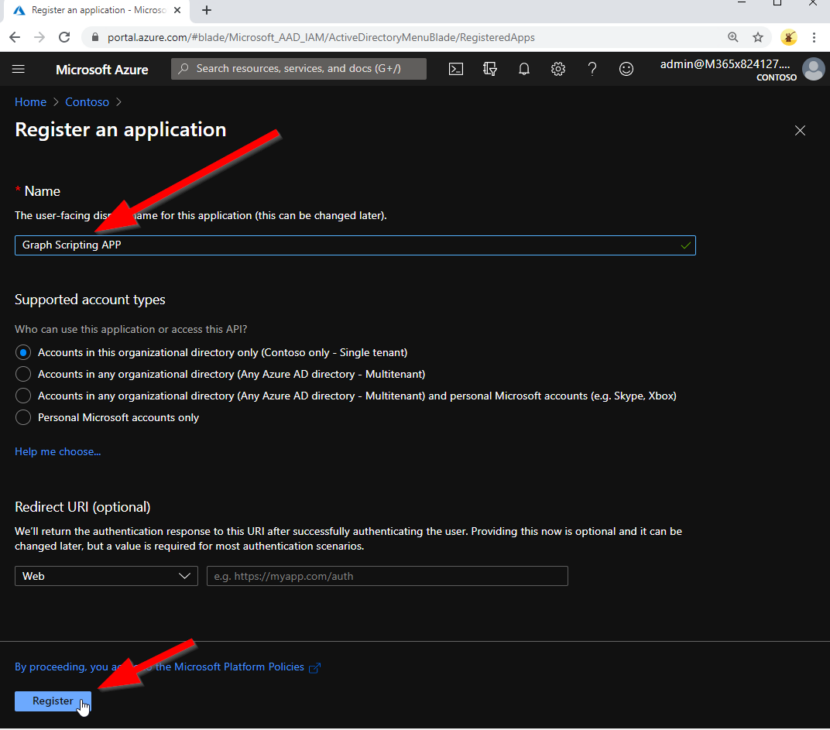This screenshot has width=830, height=730.
Task: Select Personal Microsoft accounts only
Action: [23, 418]
